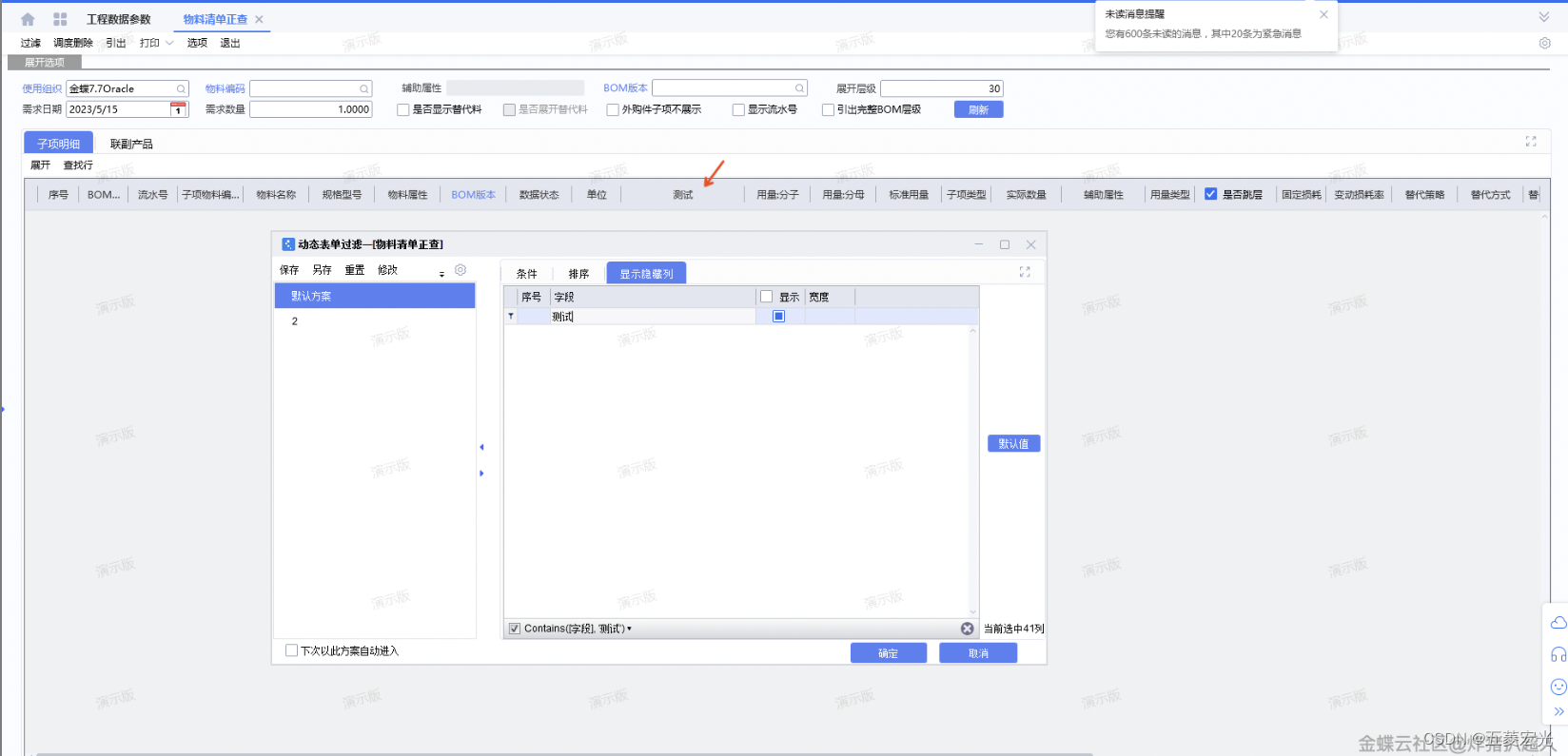Screen dimensions: 1568x756
Task: Click 退出 to exit the form
Action: (x=230, y=43)
